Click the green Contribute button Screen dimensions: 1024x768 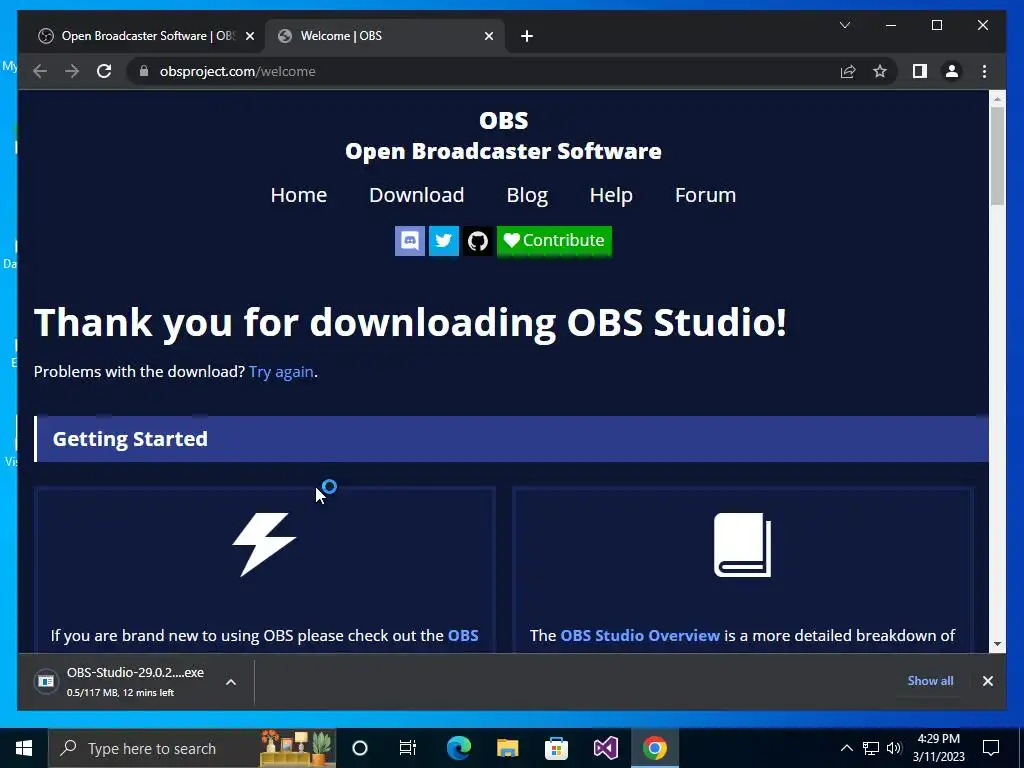(554, 240)
